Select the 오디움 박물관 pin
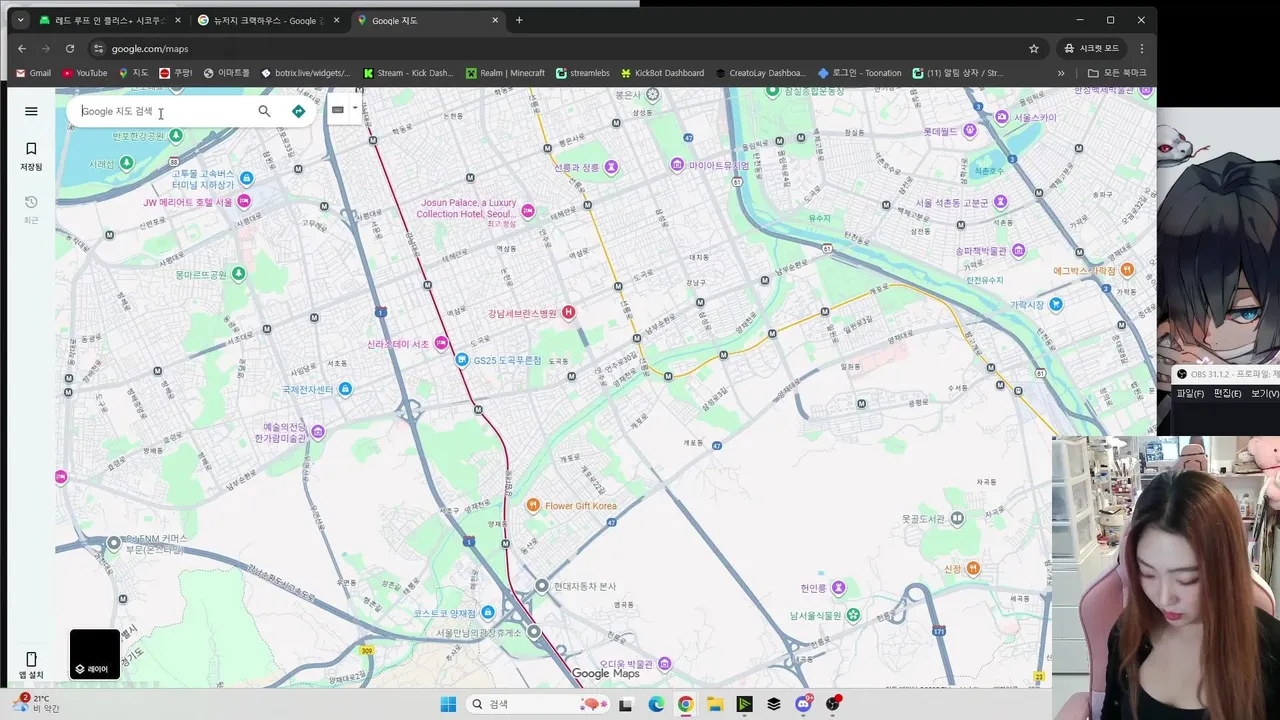1280x720 pixels. click(665, 664)
